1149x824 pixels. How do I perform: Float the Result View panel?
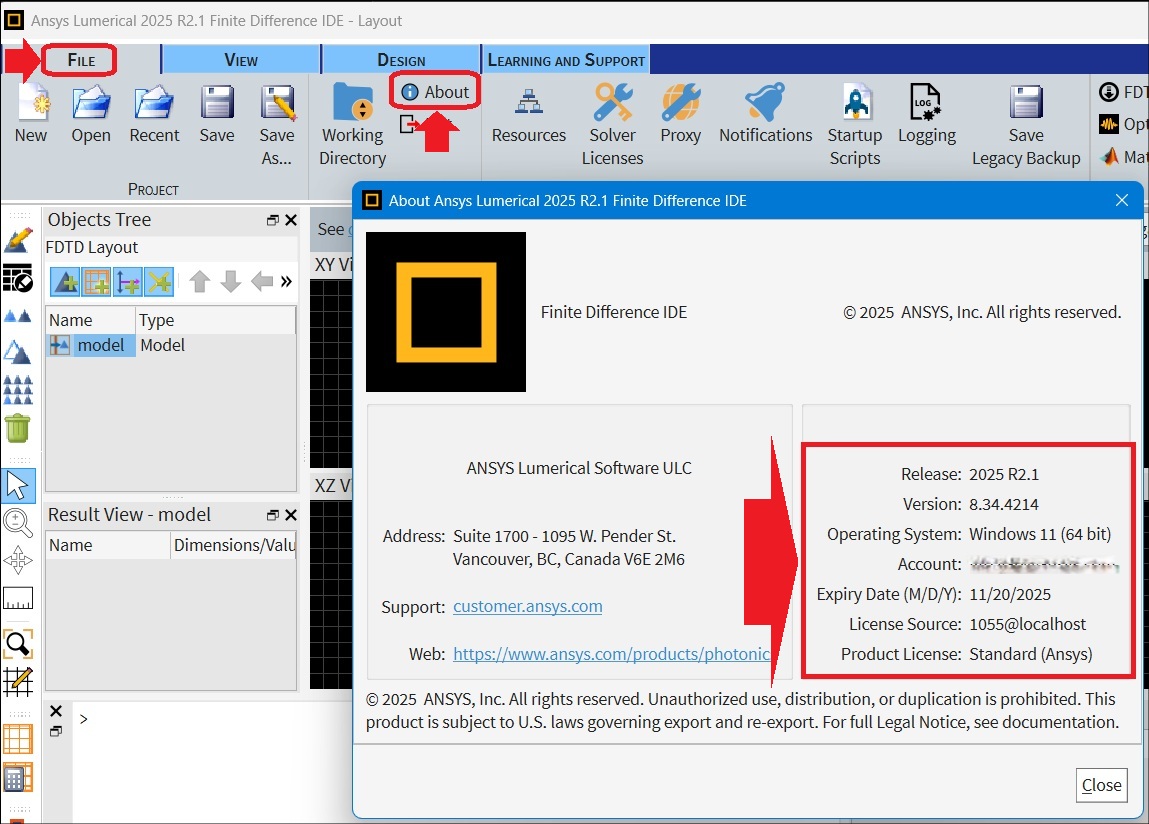coord(272,515)
